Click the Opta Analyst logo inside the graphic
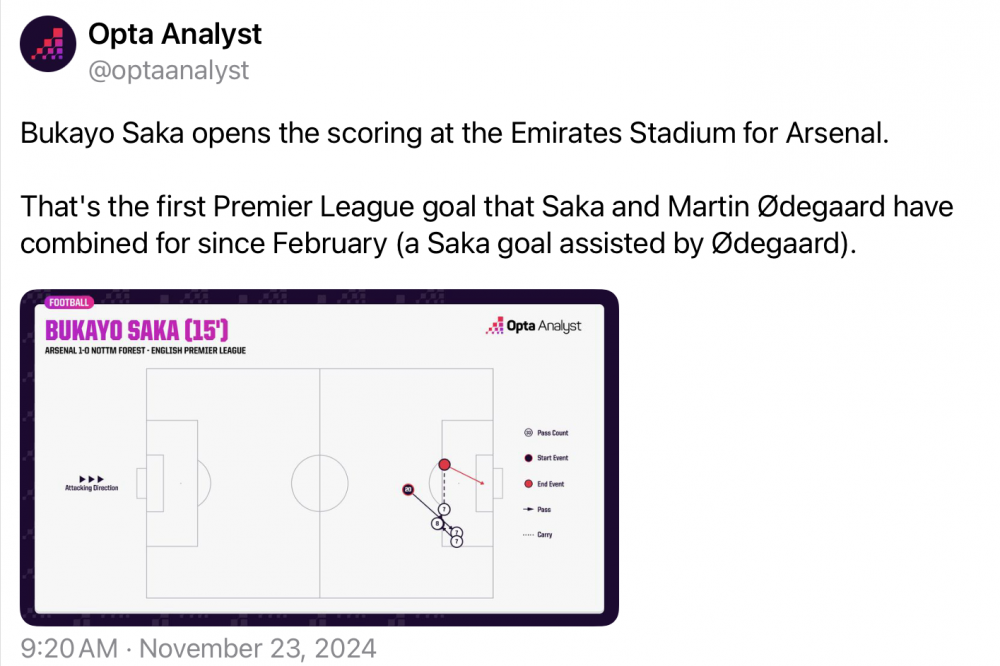 (x=533, y=326)
